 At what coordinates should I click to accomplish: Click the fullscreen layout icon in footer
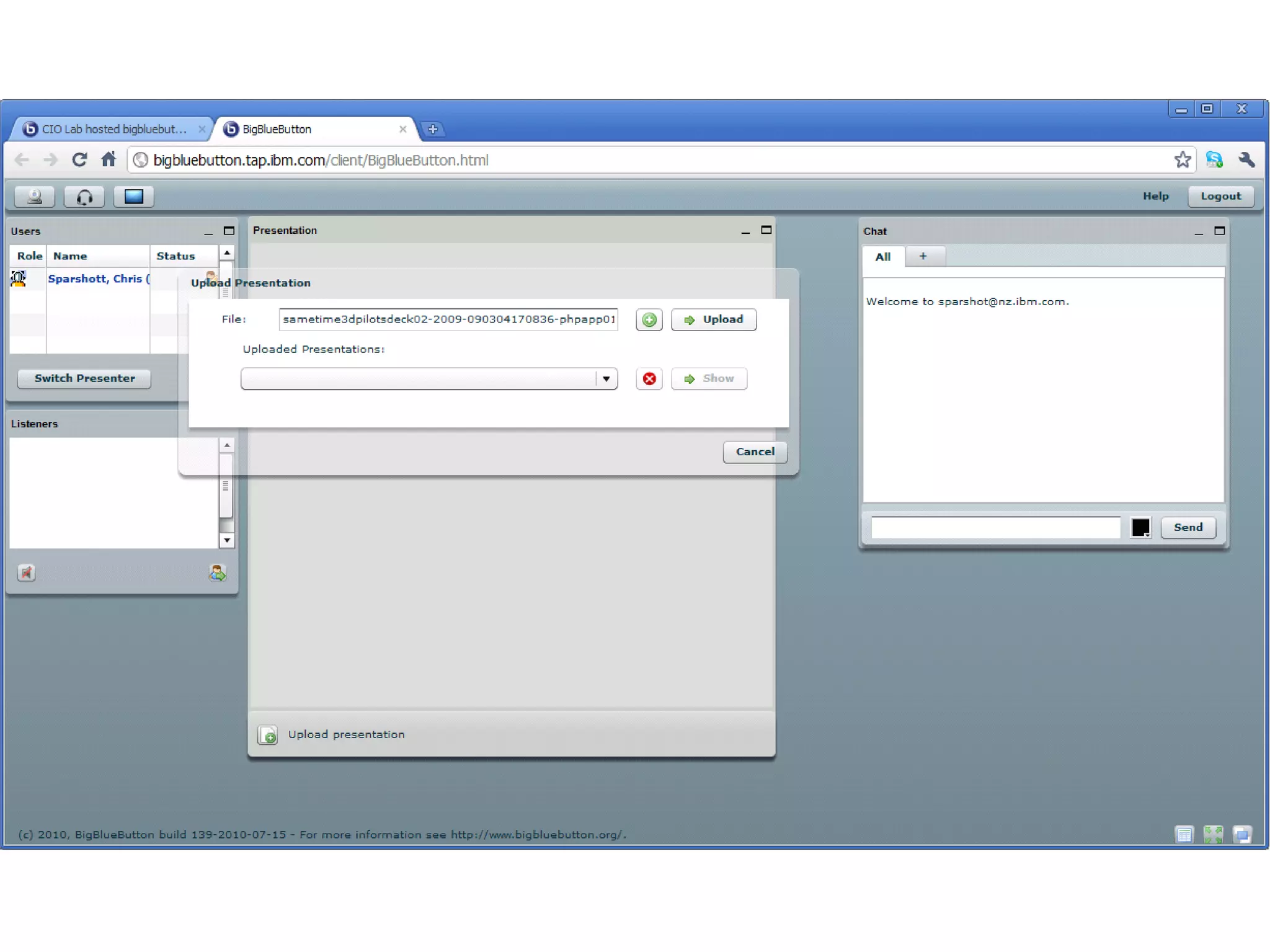click(1213, 834)
